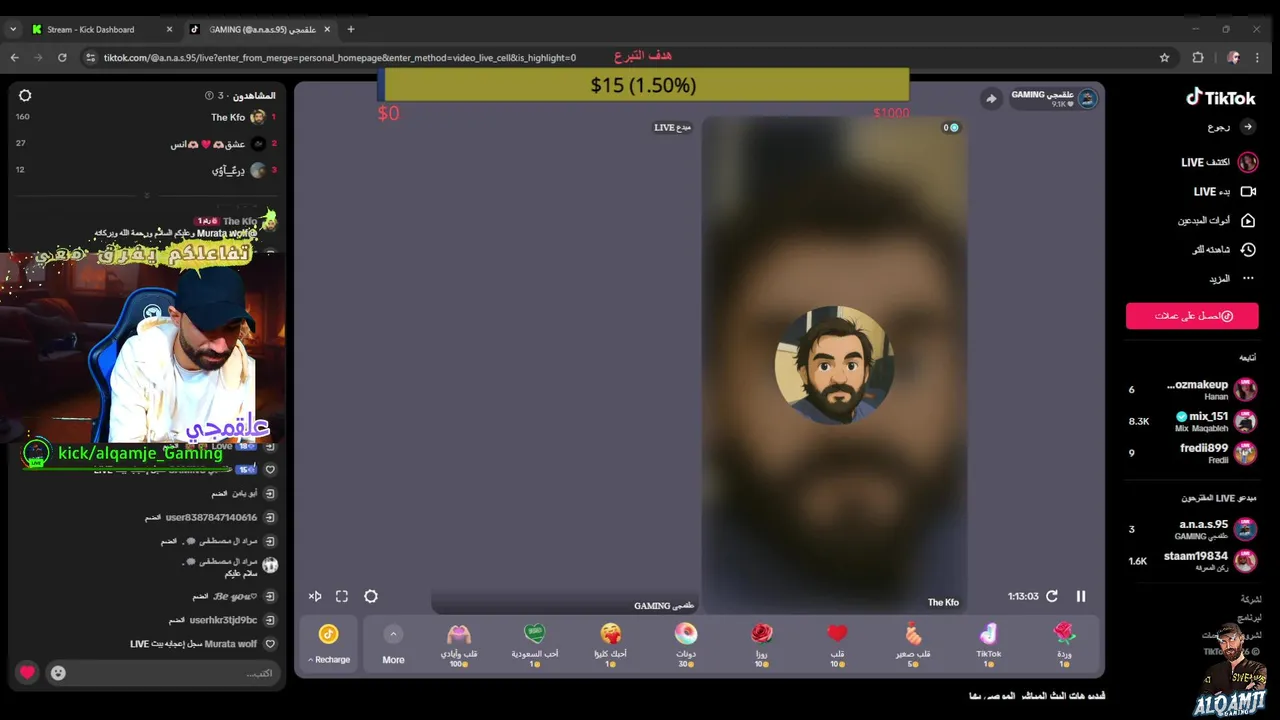Reload the browser page
The height and width of the screenshot is (720, 1280).
click(62, 58)
